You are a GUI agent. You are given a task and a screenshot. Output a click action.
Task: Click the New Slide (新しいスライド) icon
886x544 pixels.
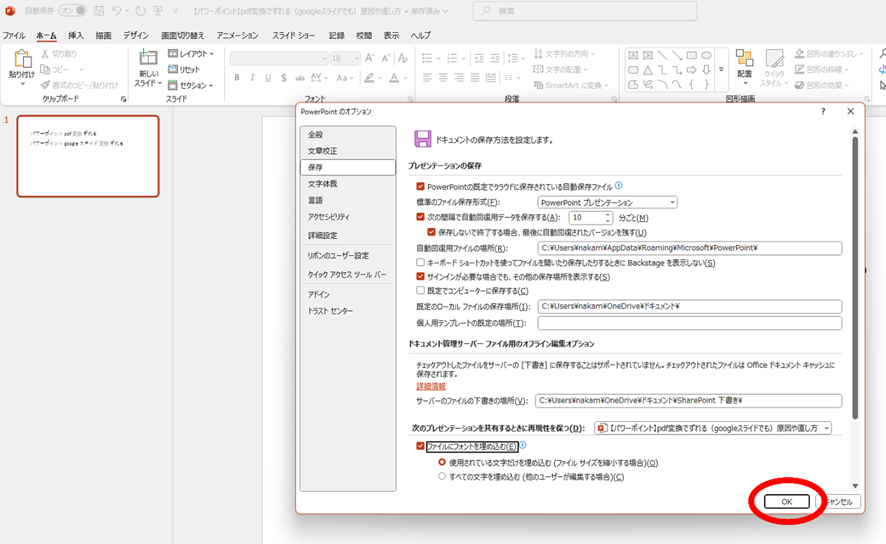(x=148, y=63)
